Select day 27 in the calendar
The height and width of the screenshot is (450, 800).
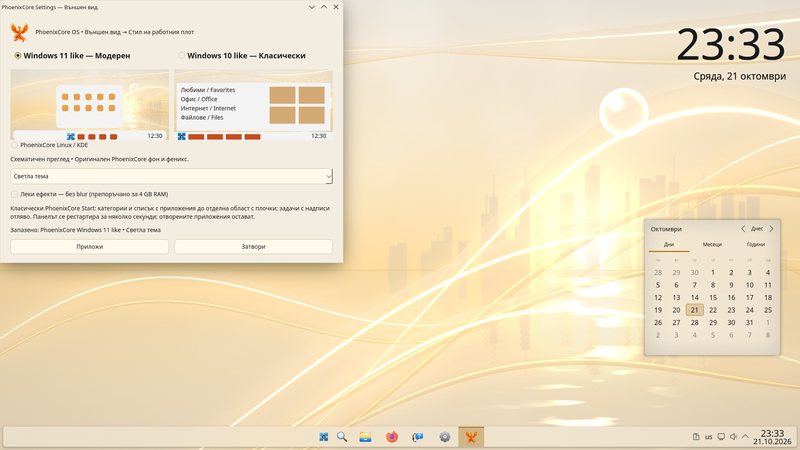pos(676,322)
